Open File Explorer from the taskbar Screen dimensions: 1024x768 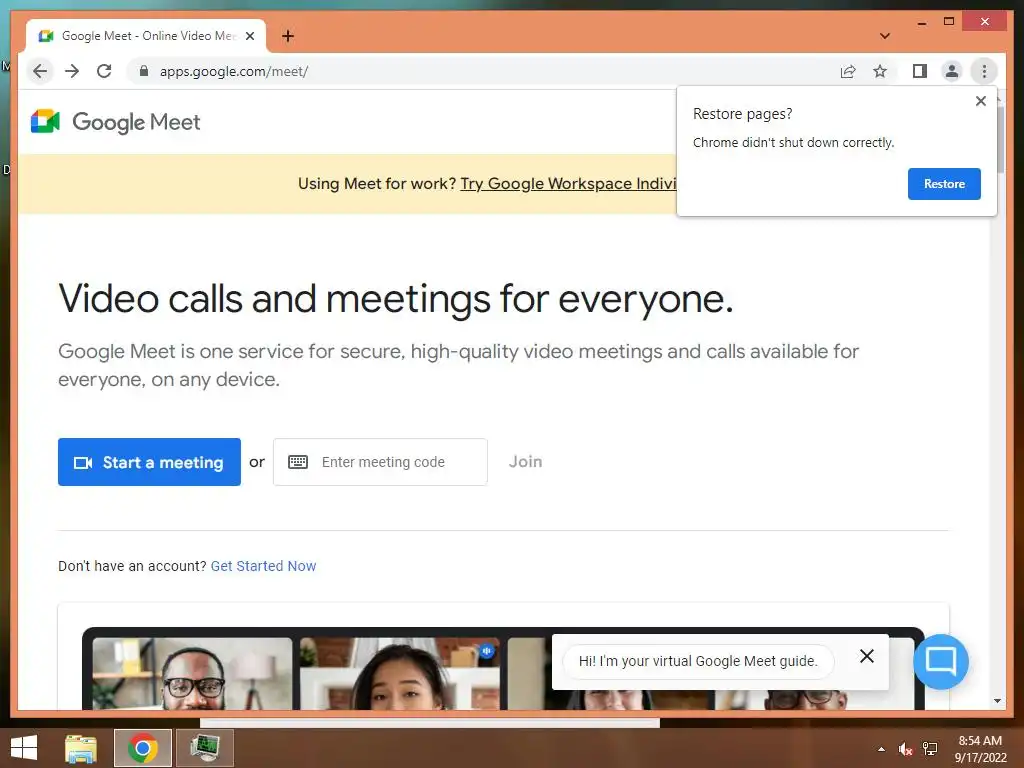click(x=81, y=748)
